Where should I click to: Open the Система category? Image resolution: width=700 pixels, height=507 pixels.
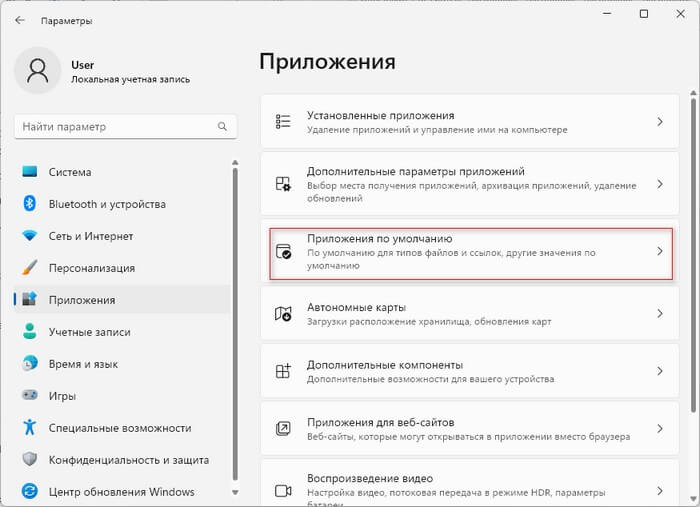[122, 172]
